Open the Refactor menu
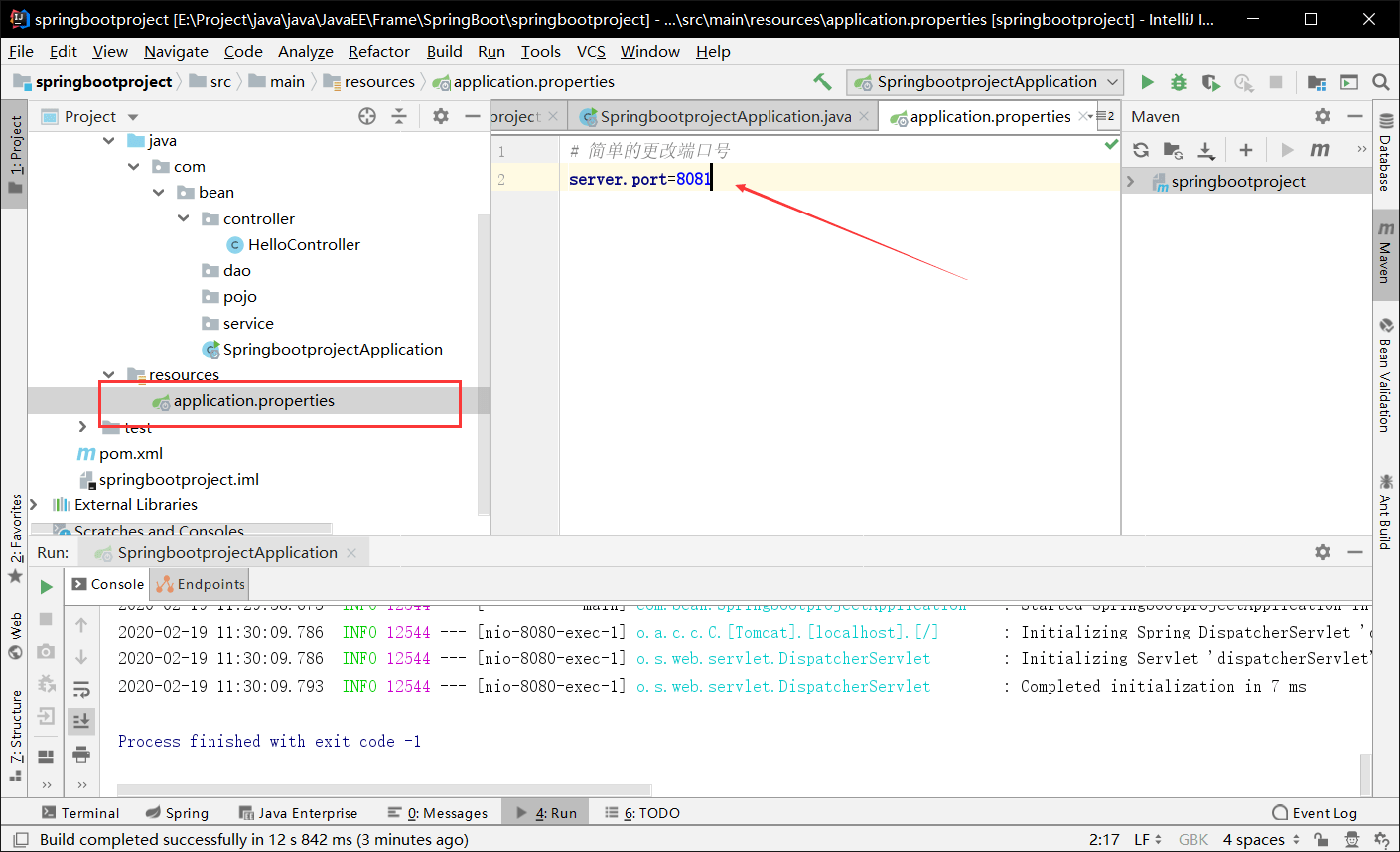1400x852 pixels. pyautogui.click(x=378, y=51)
